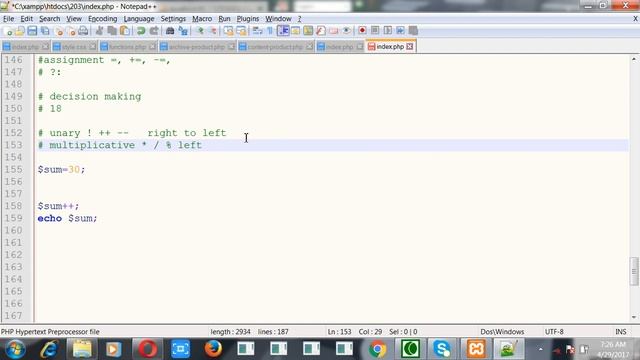Click the Zoom Out toolbar icon
Screen dimensions: 640x360
pyautogui.click(x=213, y=31)
